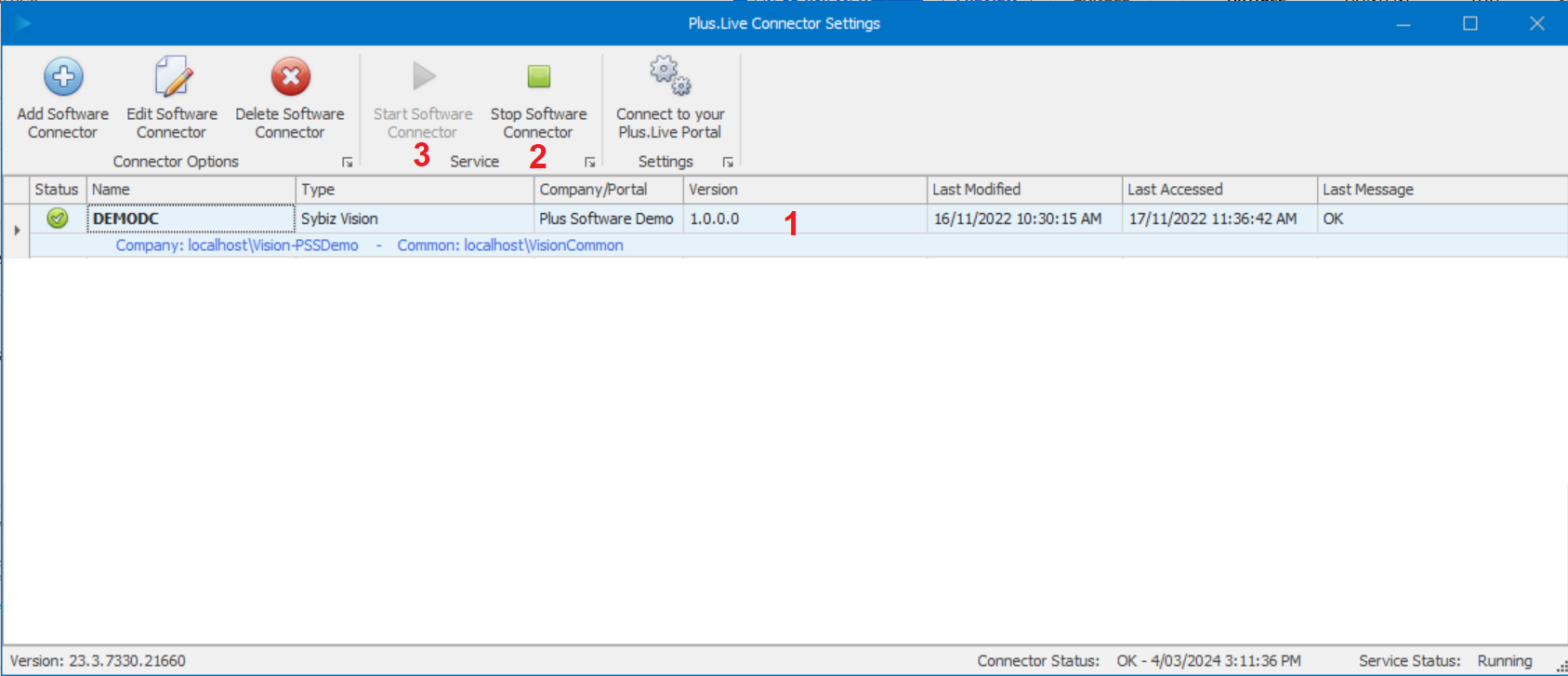1568x676 pixels.
Task: Click the Connector Status OK timestamp
Action: 1209,661
